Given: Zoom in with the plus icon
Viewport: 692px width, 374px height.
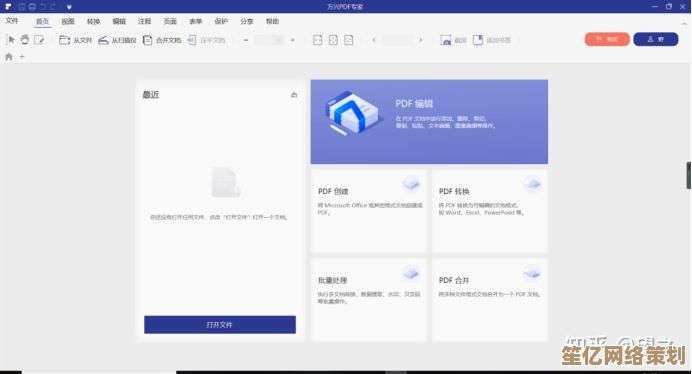Looking at the screenshot, I should pyautogui.click(x=293, y=40).
